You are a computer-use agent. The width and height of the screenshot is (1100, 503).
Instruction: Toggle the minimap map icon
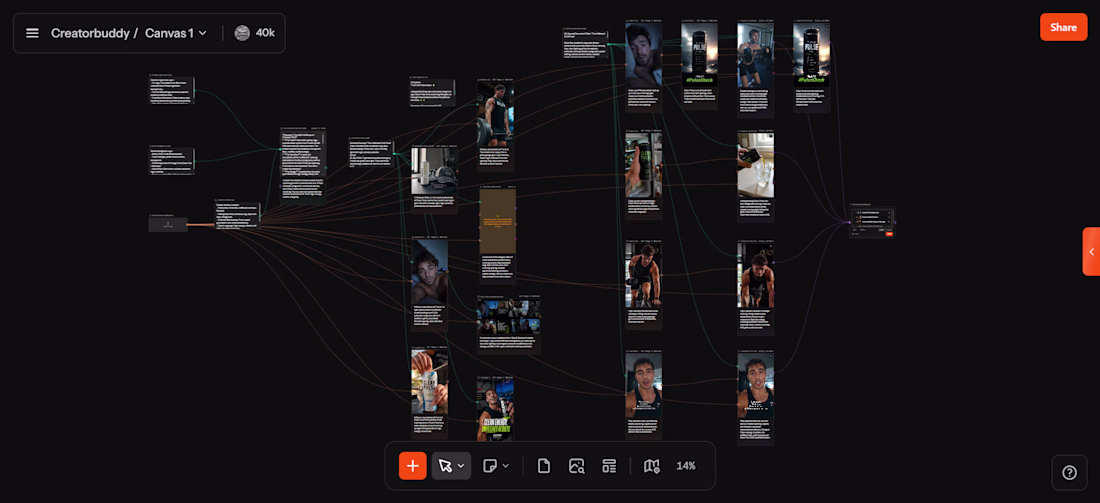[652, 466]
